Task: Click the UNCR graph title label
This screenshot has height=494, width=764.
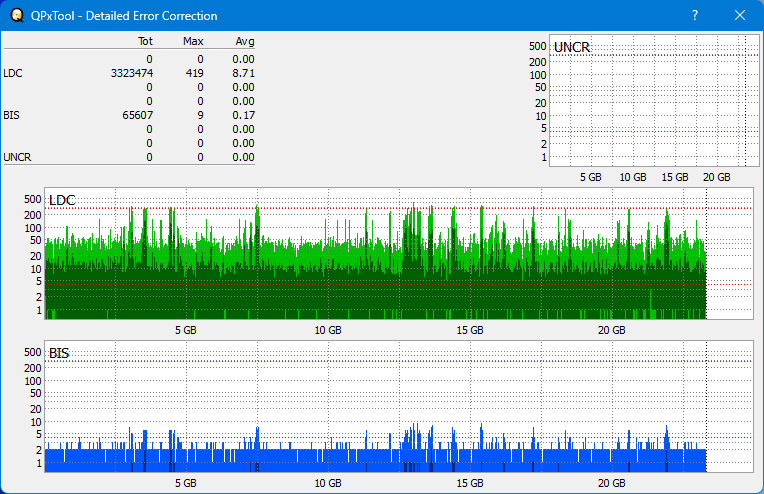Action: coord(571,47)
